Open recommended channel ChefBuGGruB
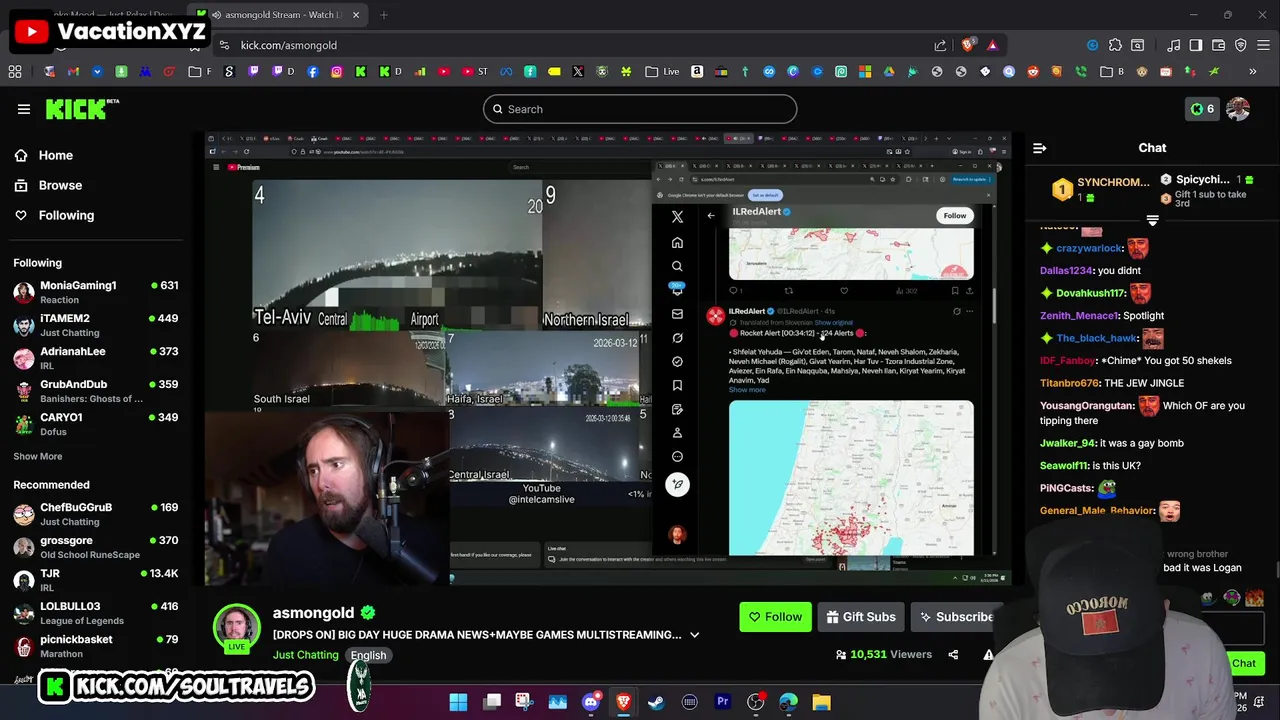The height and width of the screenshot is (720, 1280). [96, 514]
